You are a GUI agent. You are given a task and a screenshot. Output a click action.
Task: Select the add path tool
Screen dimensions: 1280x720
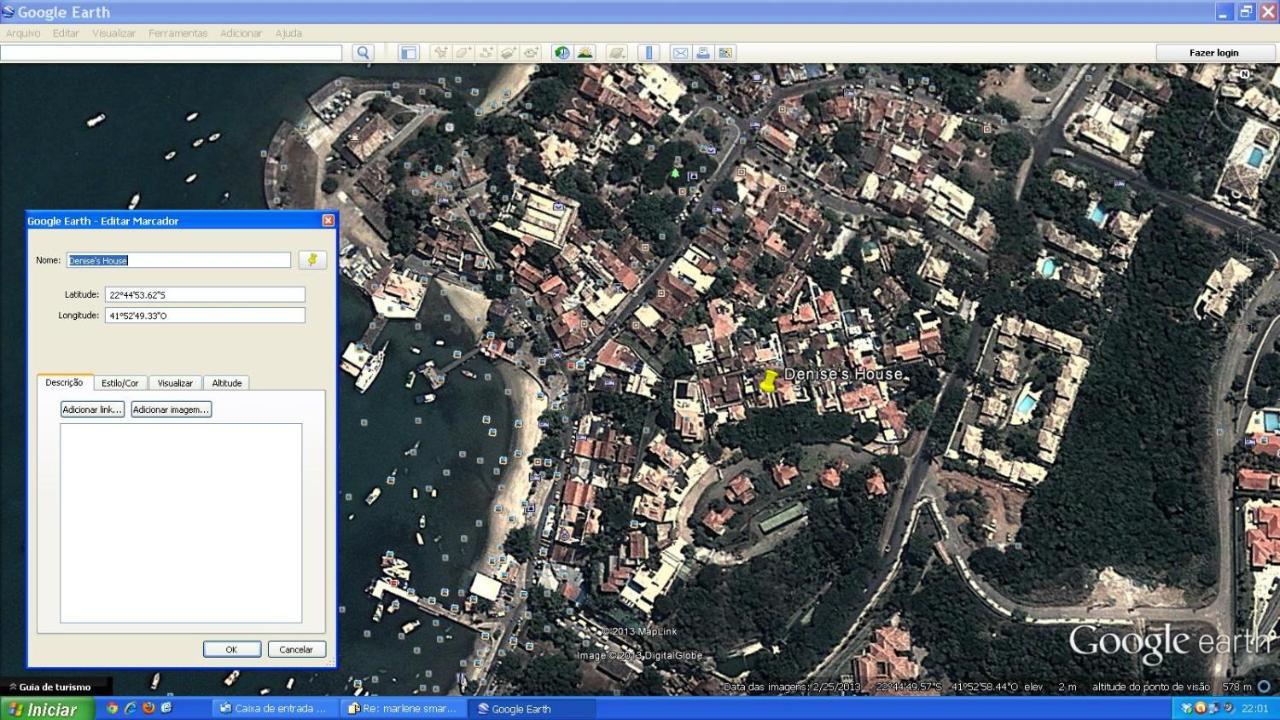pos(487,53)
